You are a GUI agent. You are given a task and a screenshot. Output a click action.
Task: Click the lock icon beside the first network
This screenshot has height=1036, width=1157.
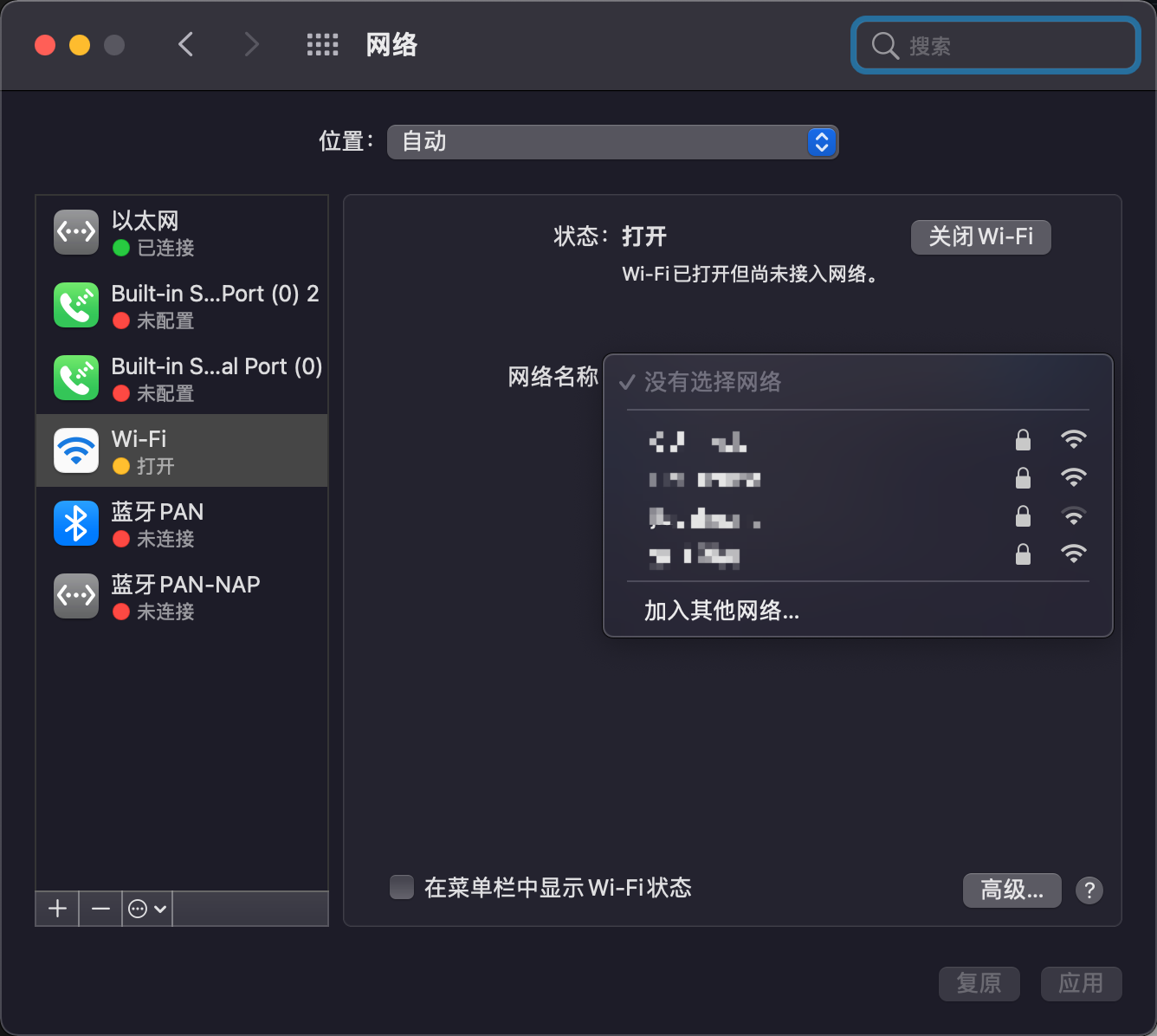point(1023,440)
